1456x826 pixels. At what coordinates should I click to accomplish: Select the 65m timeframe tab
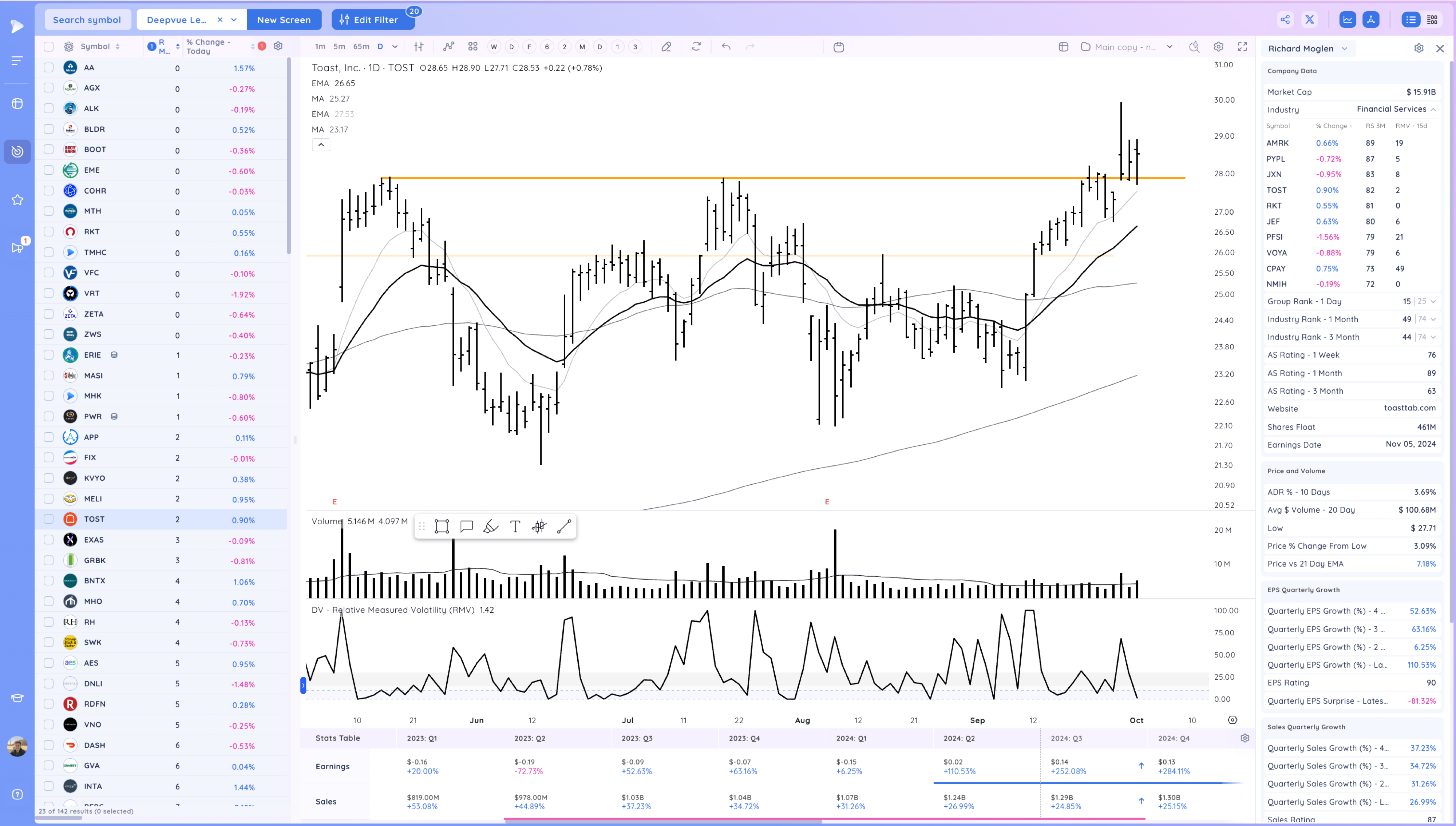(361, 47)
